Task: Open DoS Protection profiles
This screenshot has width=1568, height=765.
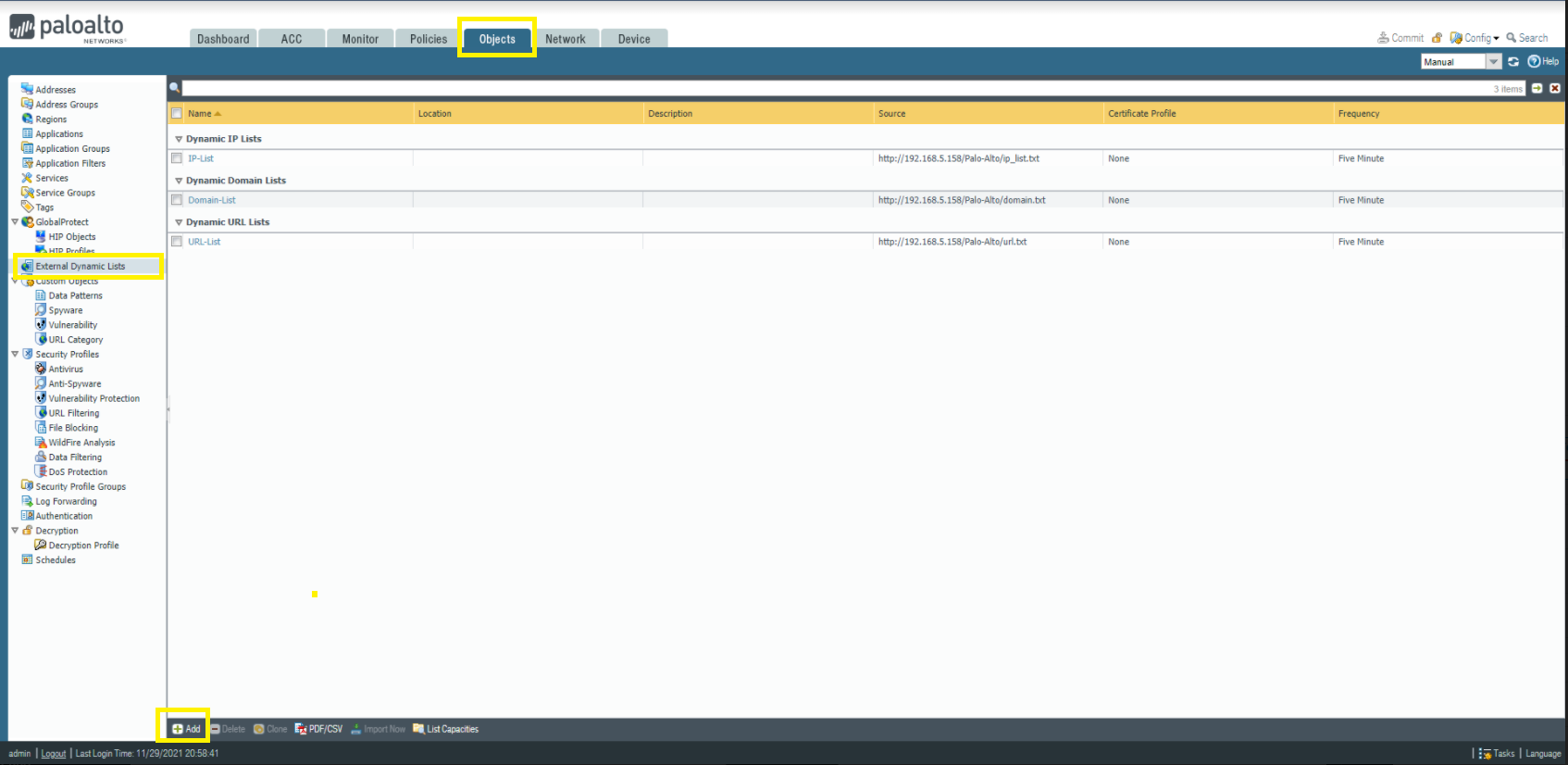Action: pos(78,472)
